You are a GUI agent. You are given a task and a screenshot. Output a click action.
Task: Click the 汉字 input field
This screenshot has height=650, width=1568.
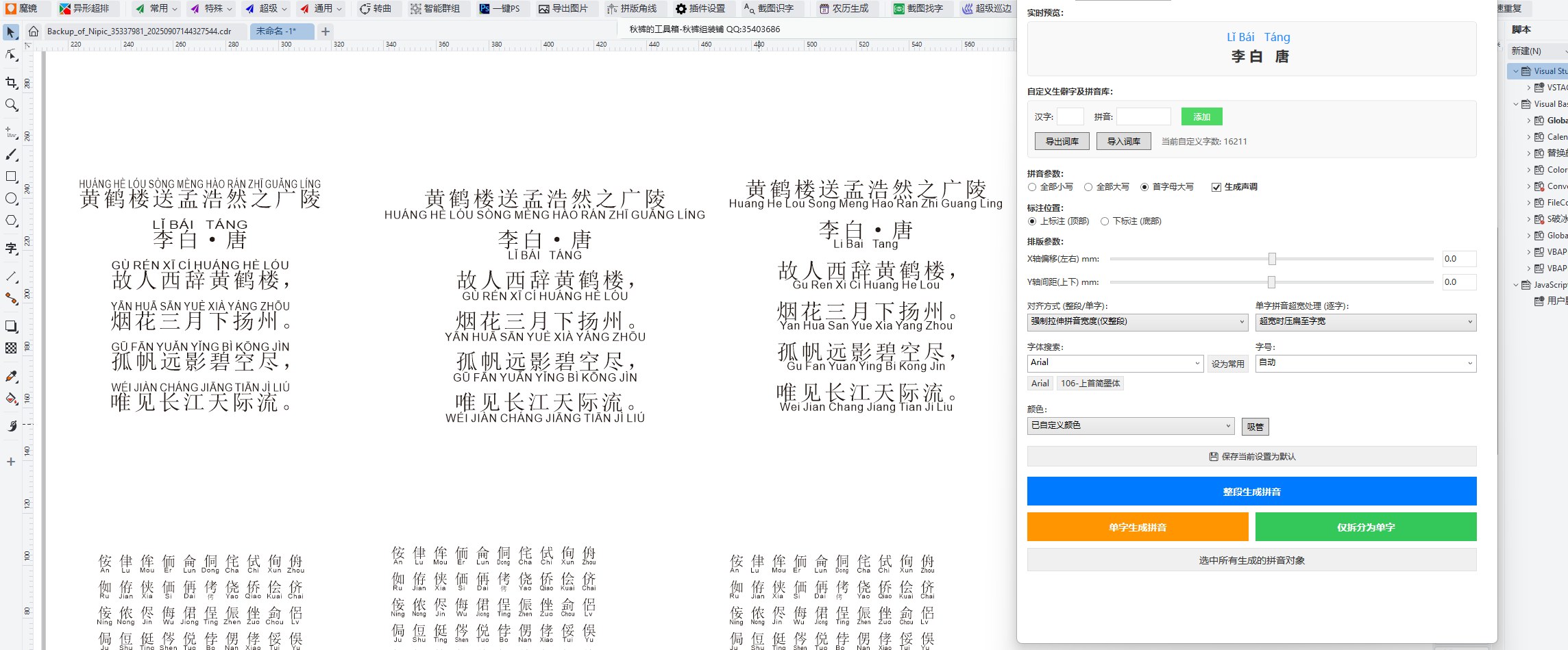click(1070, 116)
